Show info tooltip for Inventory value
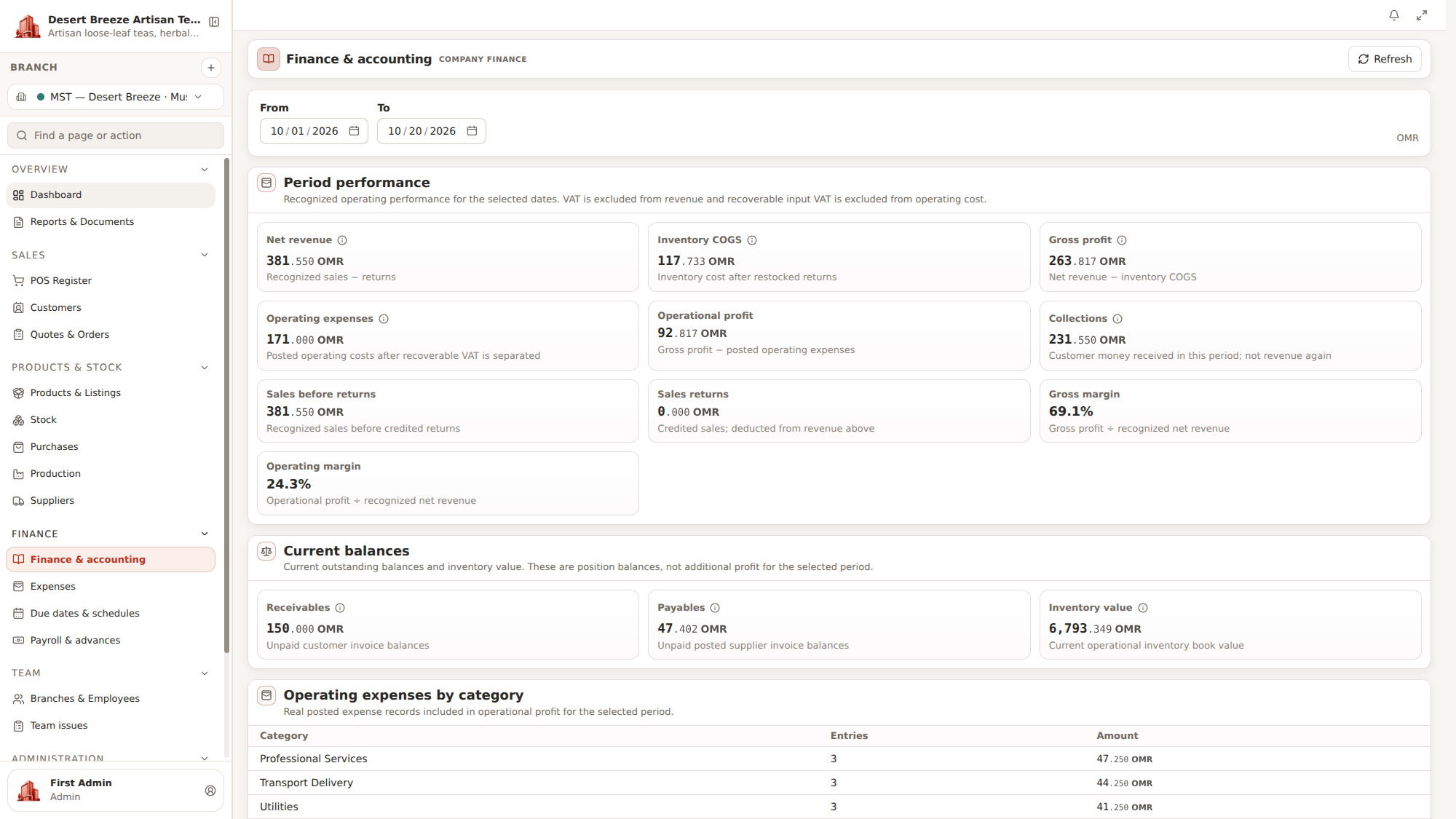 point(1143,608)
